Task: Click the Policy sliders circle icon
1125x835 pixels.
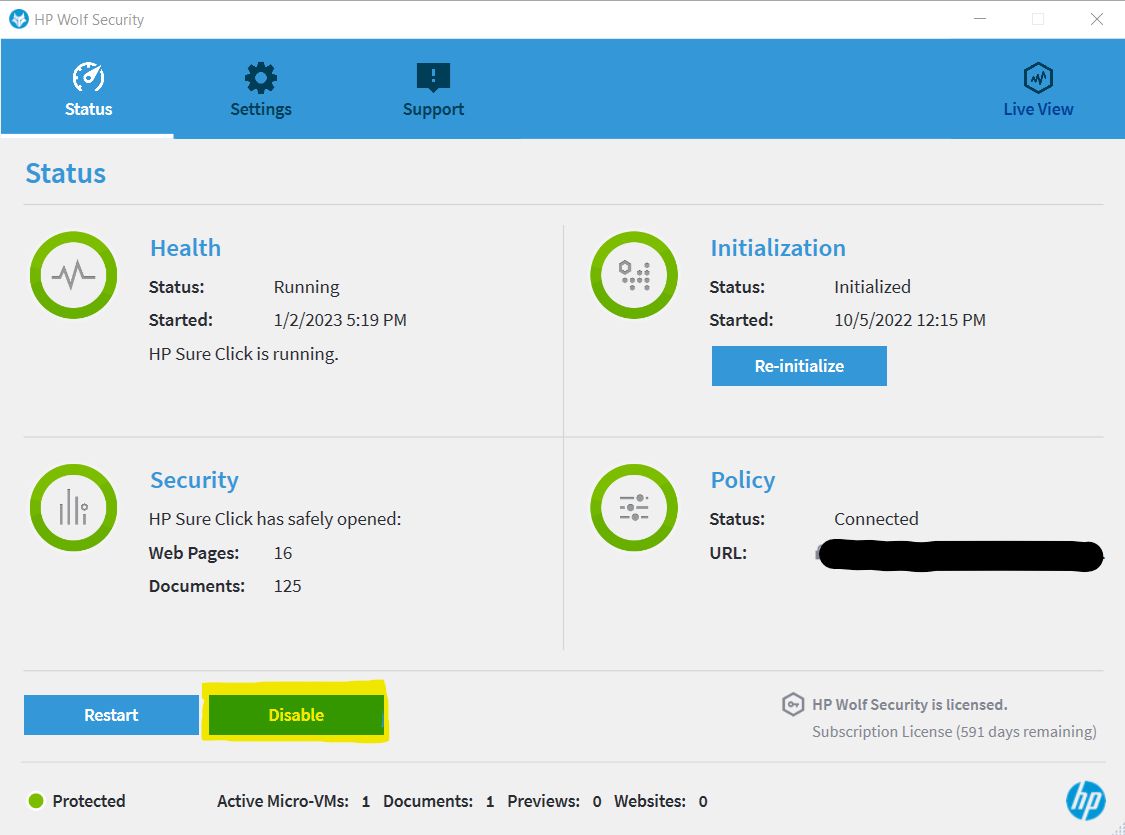Action: [x=634, y=507]
